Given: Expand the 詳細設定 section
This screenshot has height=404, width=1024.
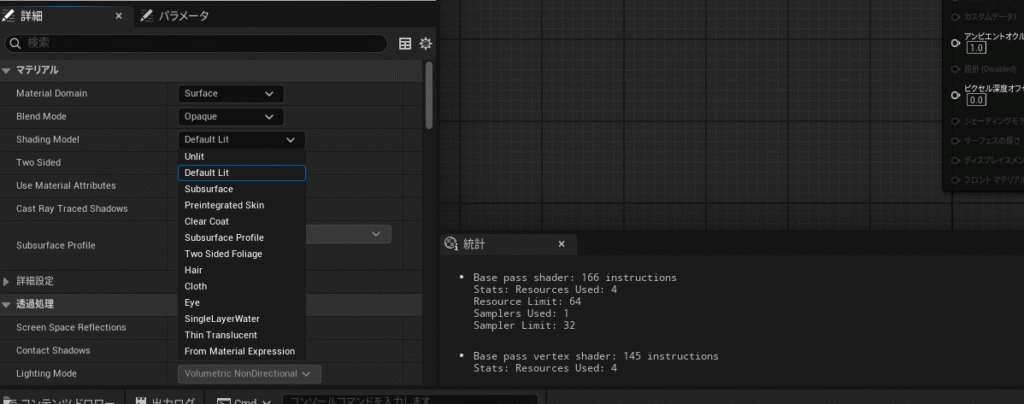Looking at the screenshot, I should click(x=7, y=281).
